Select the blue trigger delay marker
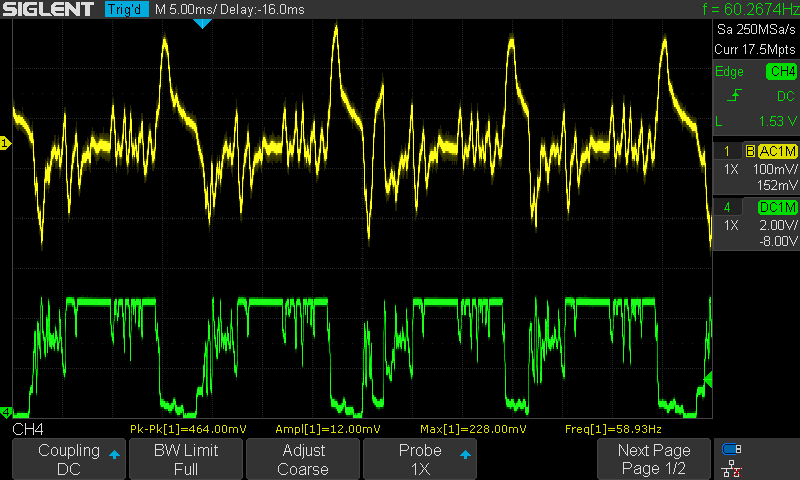 tap(202, 23)
